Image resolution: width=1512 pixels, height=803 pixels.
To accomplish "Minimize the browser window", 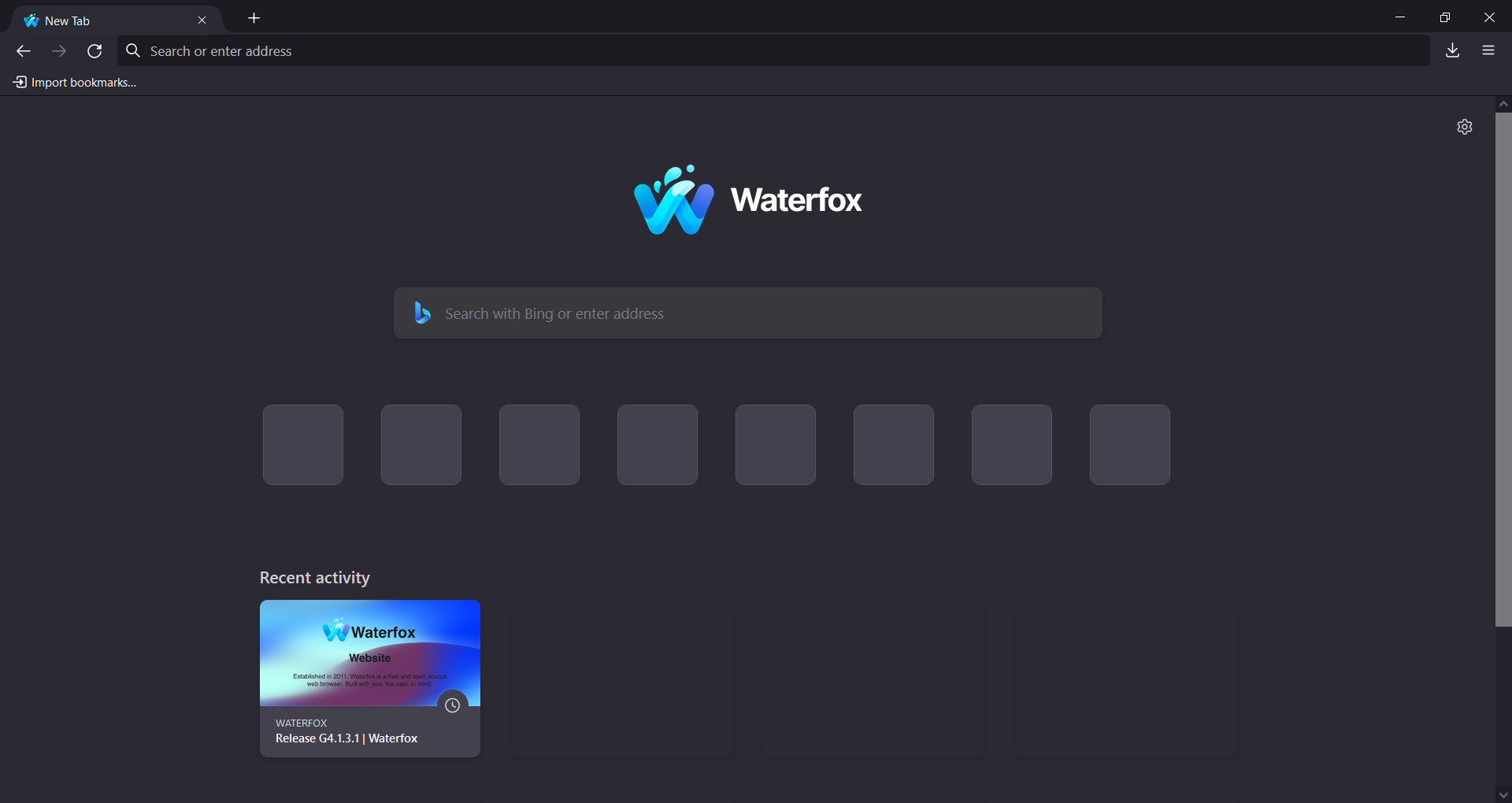I will [1400, 17].
